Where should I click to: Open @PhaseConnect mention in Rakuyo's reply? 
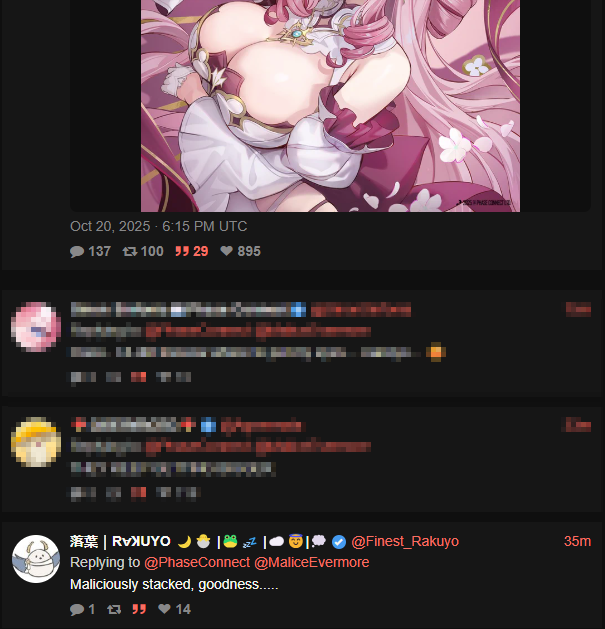coord(197,562)
